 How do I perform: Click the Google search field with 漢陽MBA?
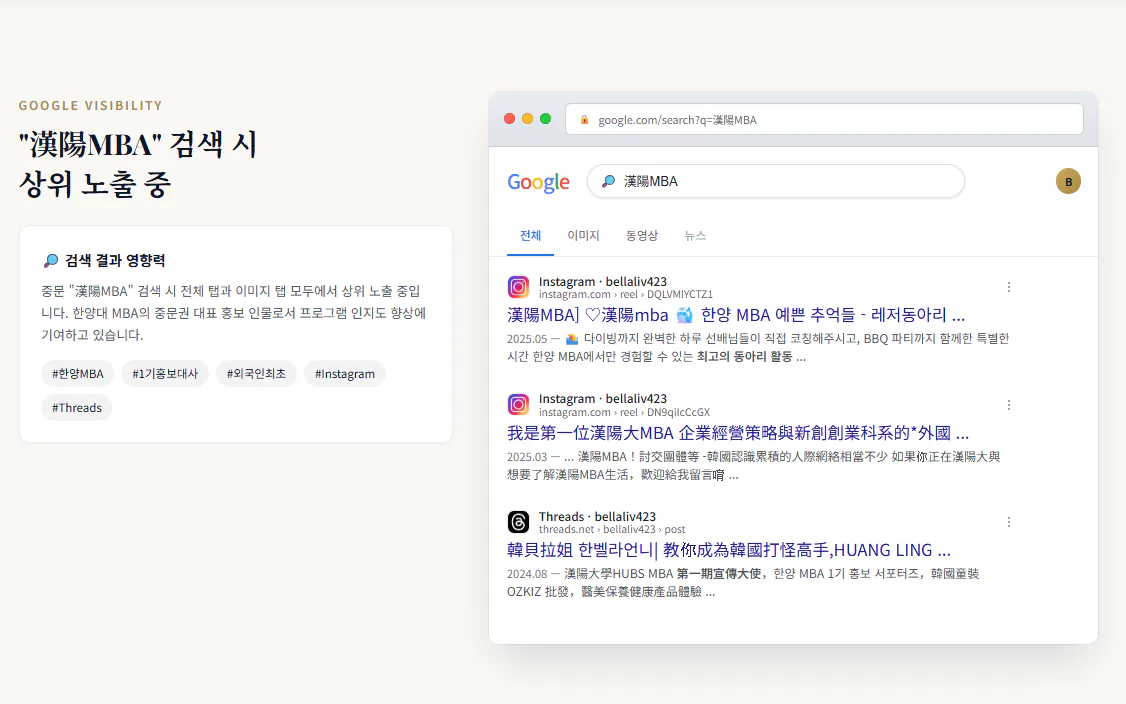tap(776, 181)
